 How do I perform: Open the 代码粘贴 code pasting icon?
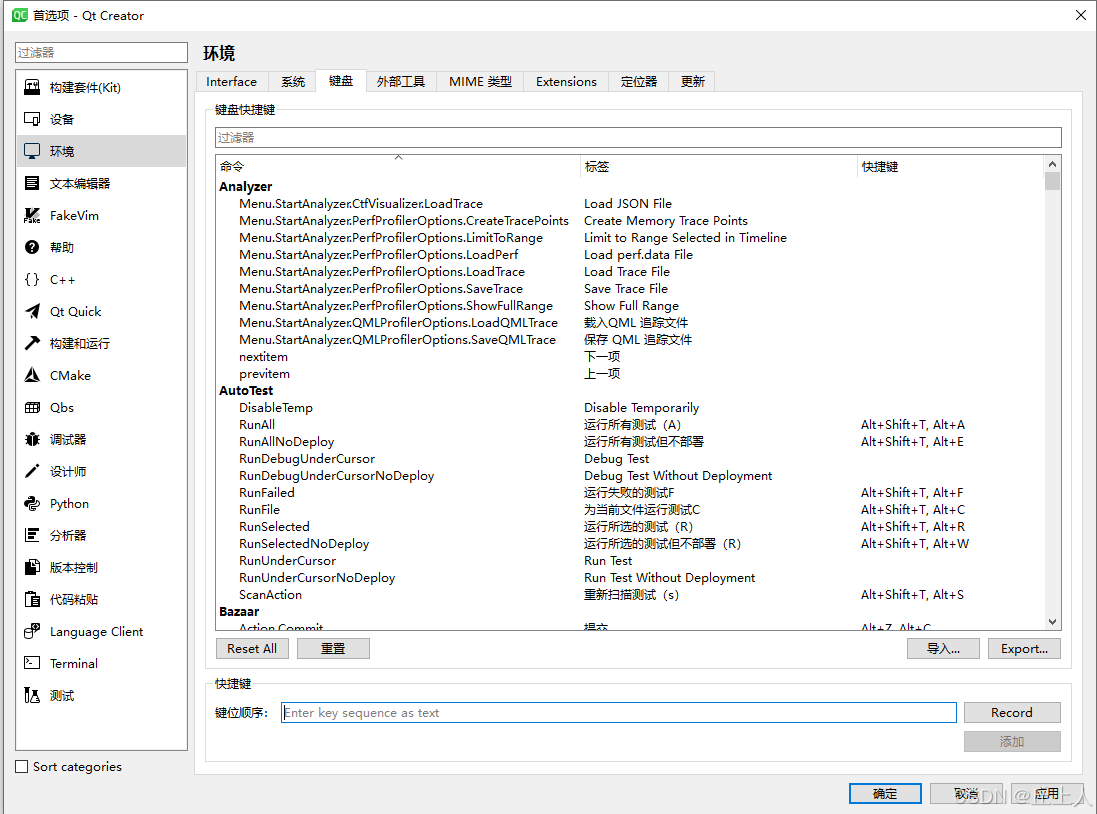click(32, 599)
